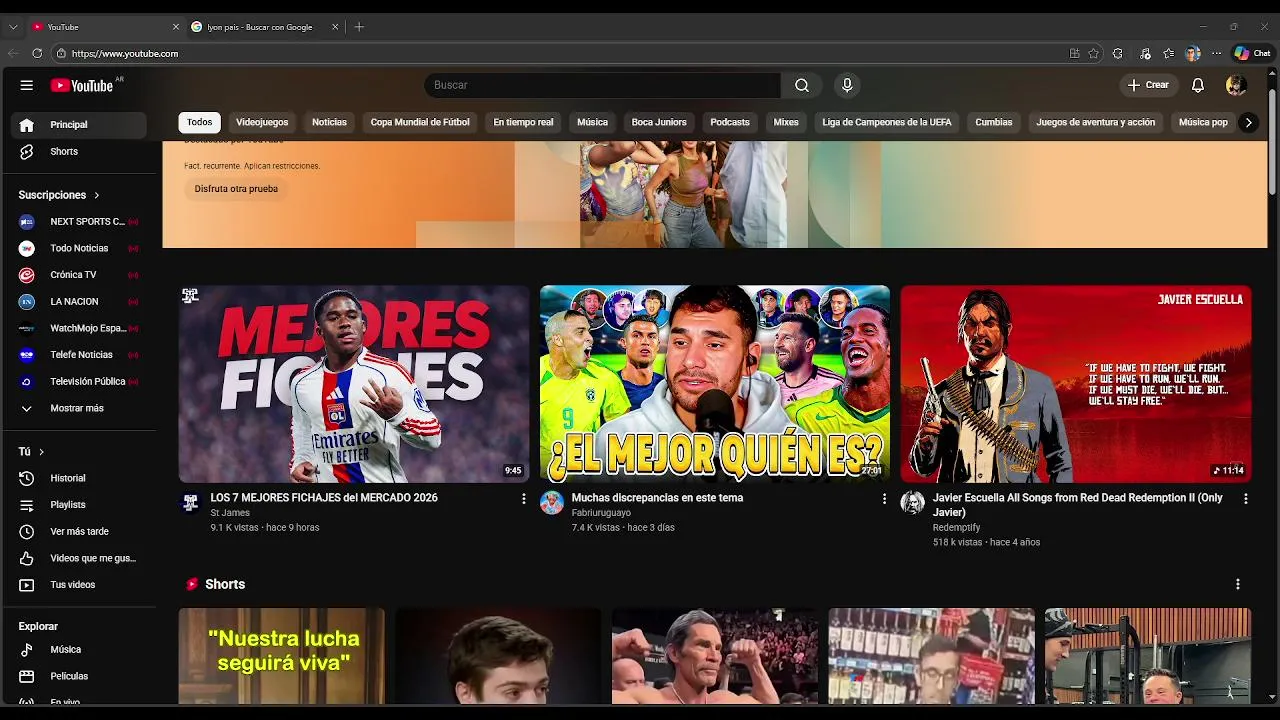This screenshot has width=1280, height=720.
Task: Select the Podcasts filter chip
Action: [x=730, y=122]
